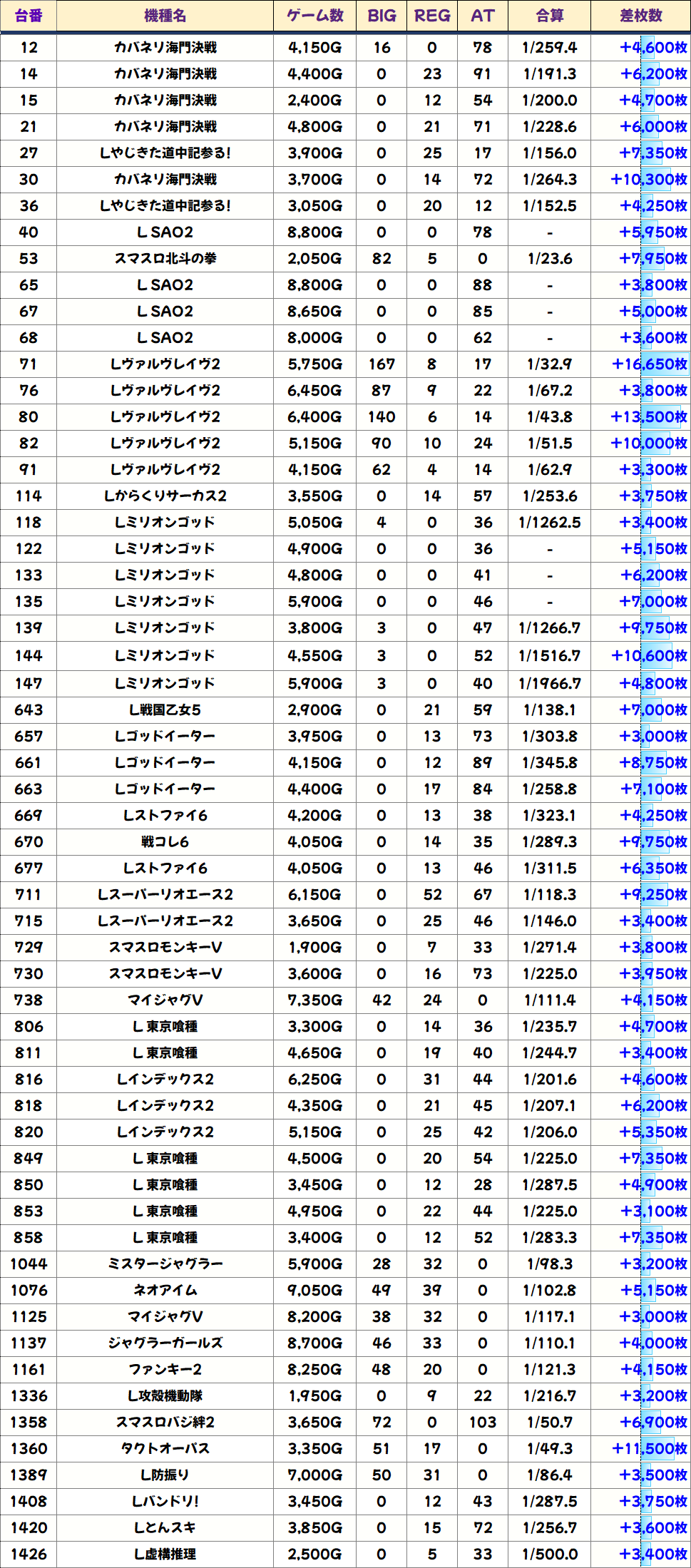Select the +4,900枚 difference value
691x1568 pixels.
pos(653,1185)
